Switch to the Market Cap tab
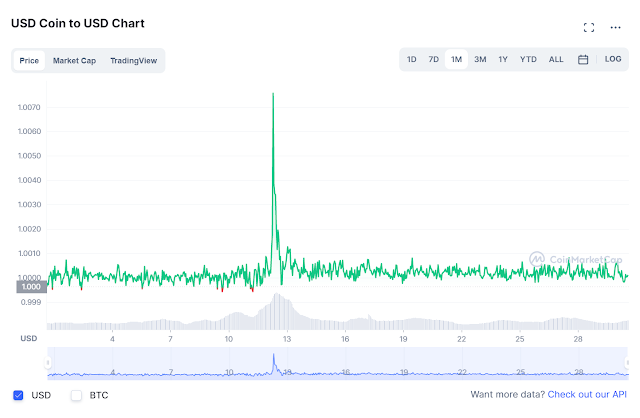This screenshot has height=418, width=640. 74,61
